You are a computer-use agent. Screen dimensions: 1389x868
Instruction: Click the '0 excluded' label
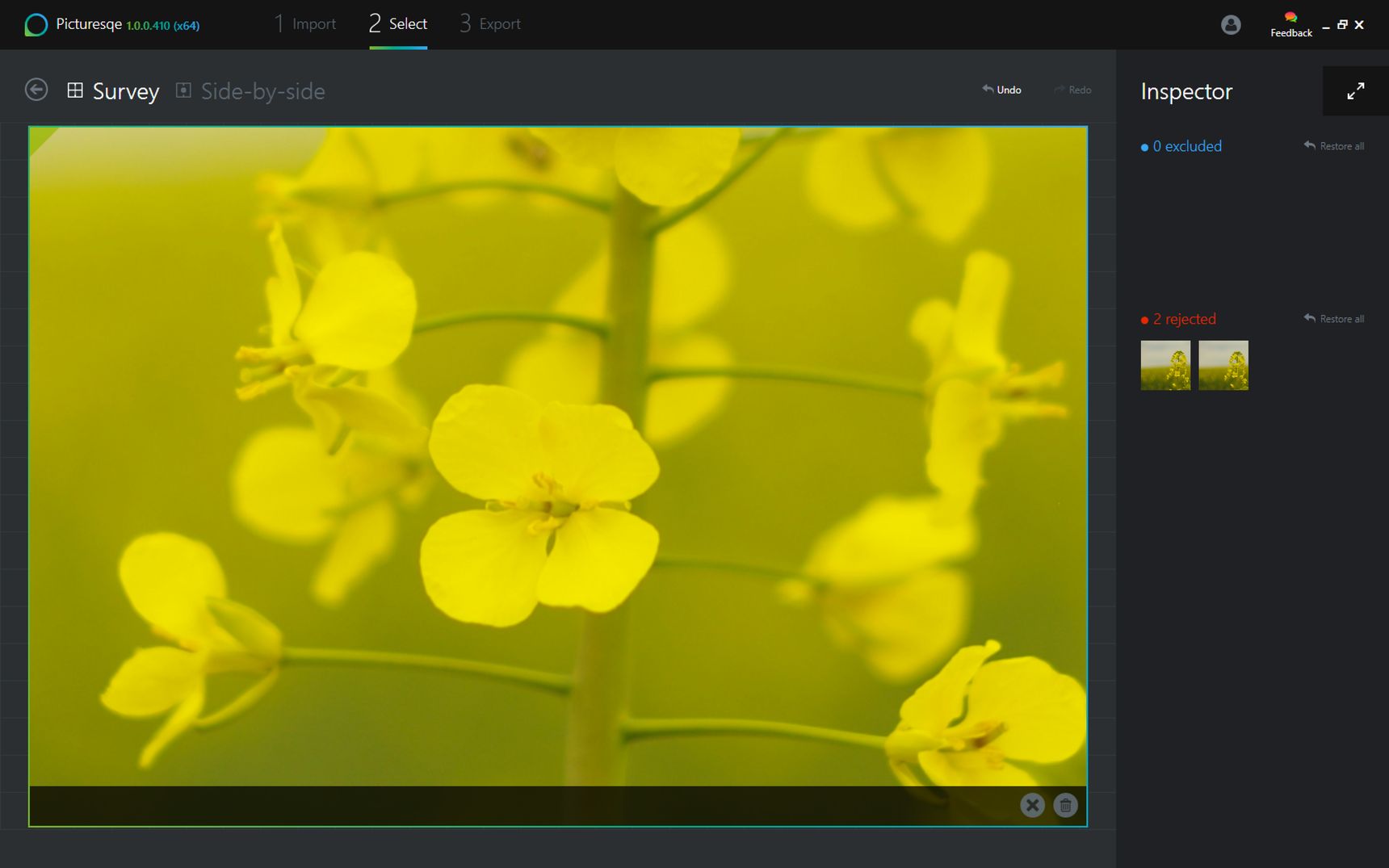[1181, 146]
